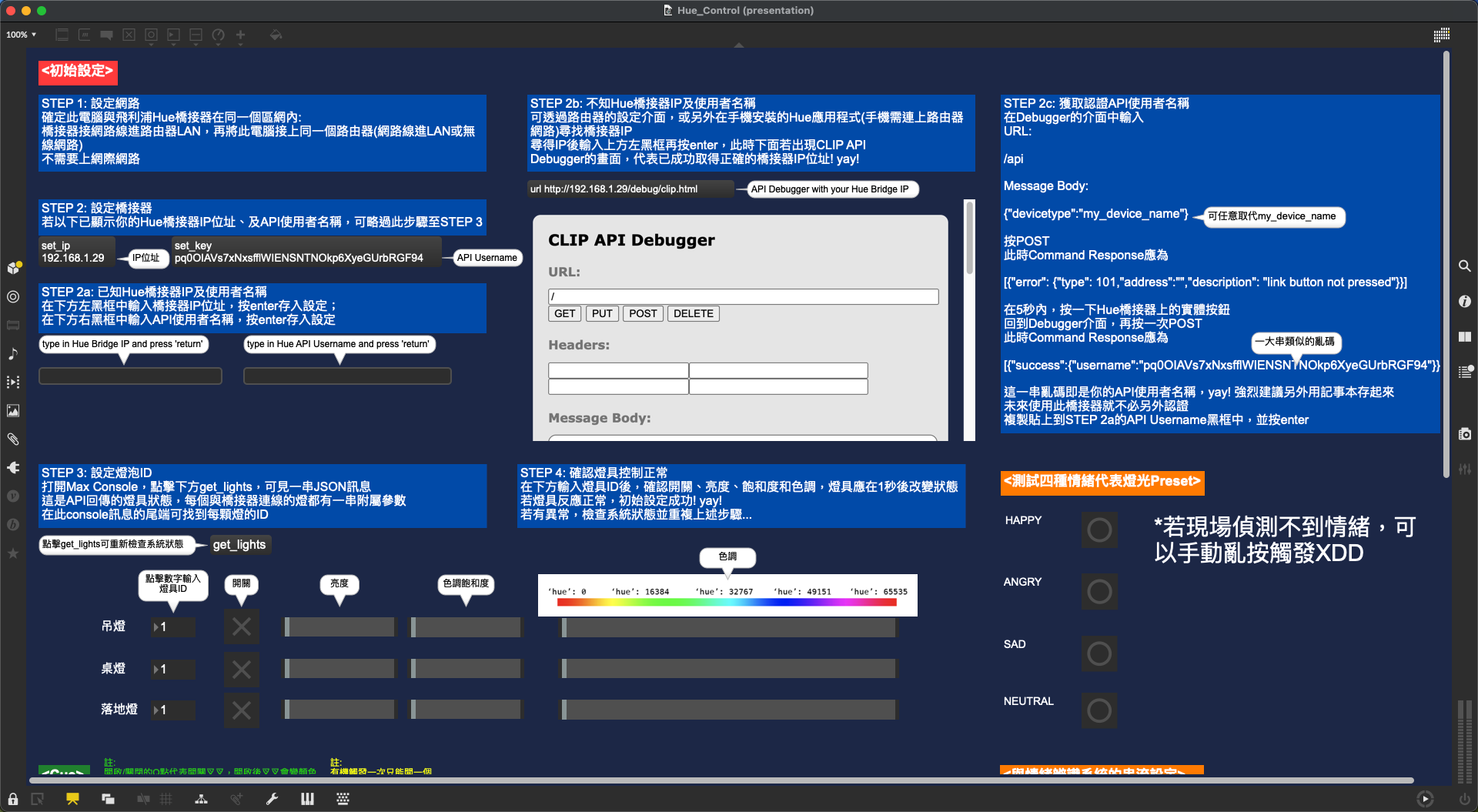Open the paperclip snippets icon in left sidebar

13,439
